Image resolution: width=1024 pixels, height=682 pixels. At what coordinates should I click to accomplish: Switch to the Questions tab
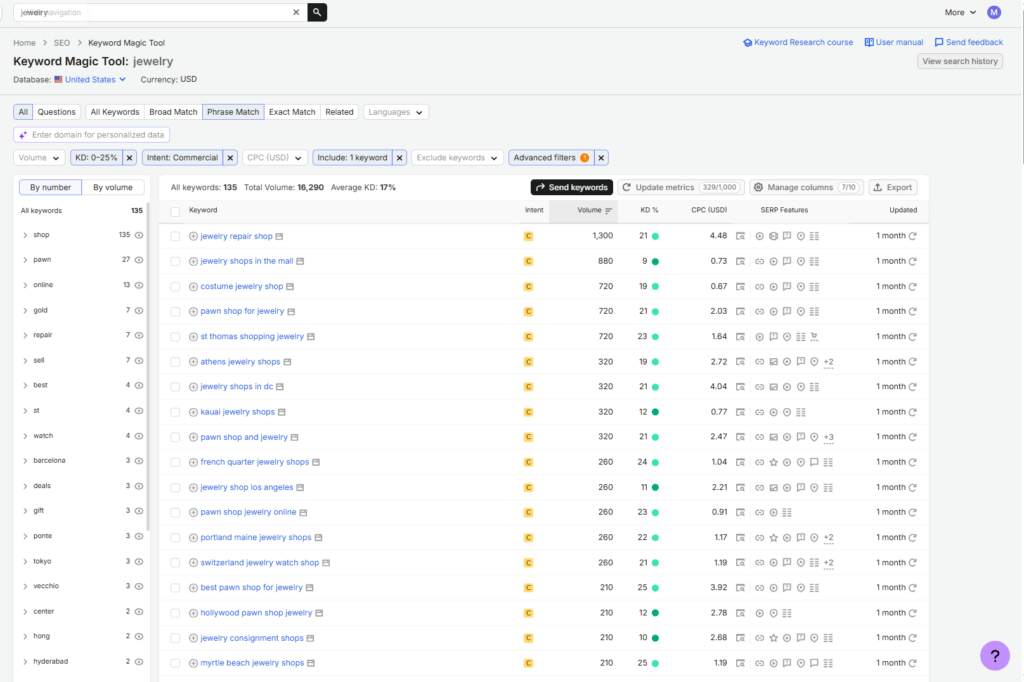56,112
